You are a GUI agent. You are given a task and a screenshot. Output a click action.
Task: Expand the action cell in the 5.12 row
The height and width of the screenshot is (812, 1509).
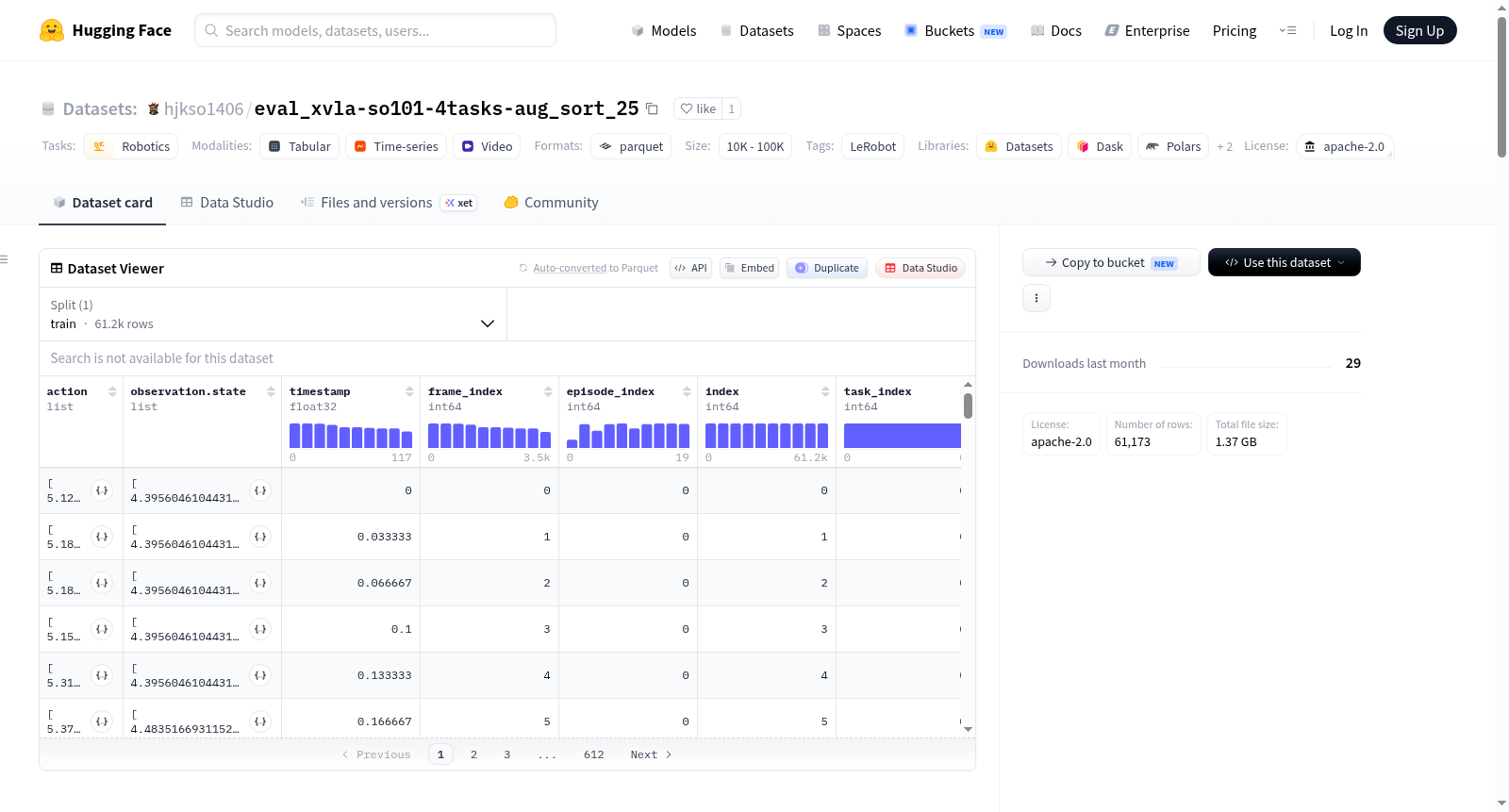[x=102, y=490]
